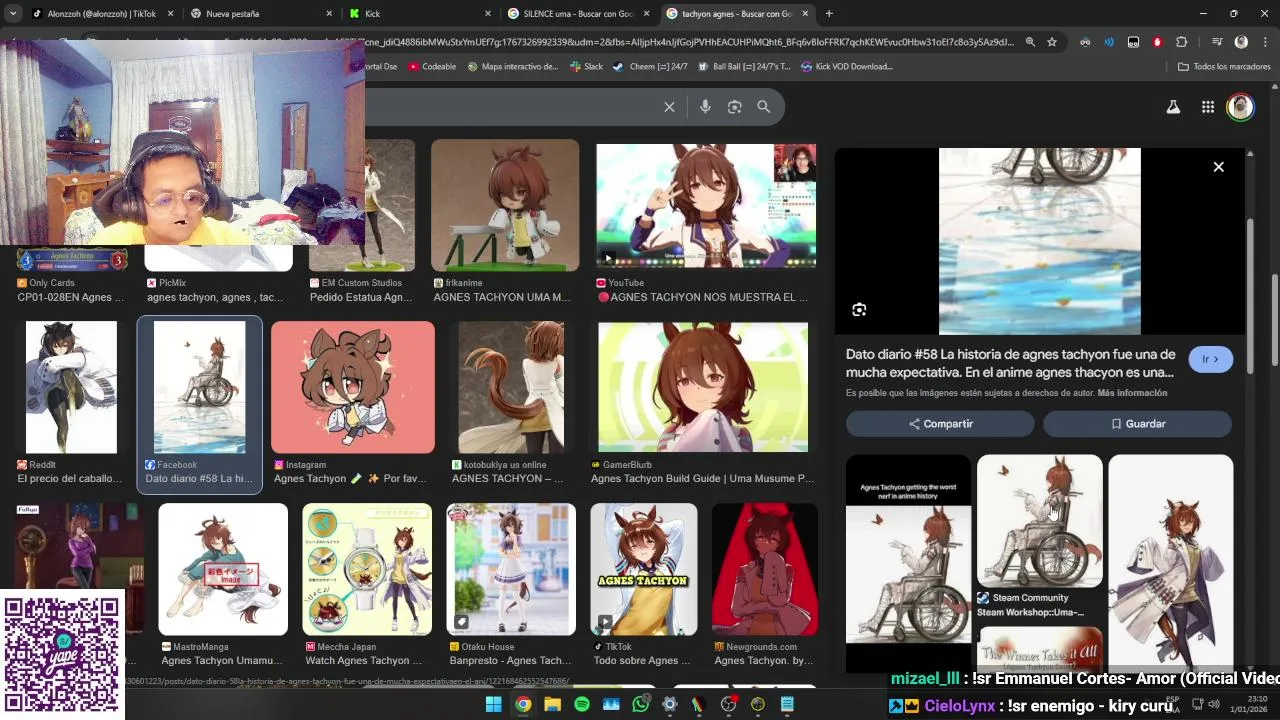1280x720 pixels.
Task: Open the Newgrounds Agnes Tachyon thumbnail
Action: click(765, 569)
